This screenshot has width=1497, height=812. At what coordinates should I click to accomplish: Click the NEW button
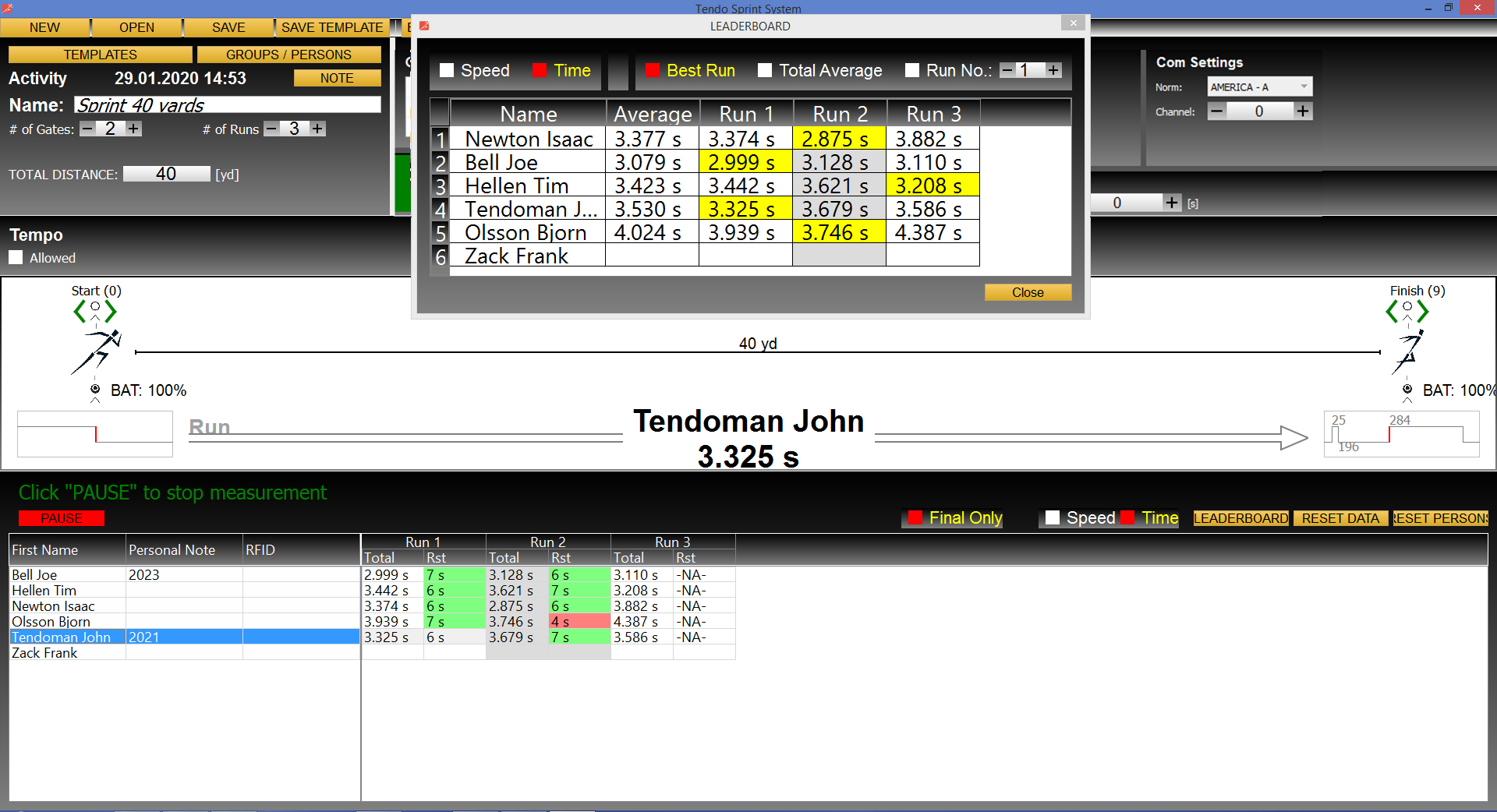click(x=44, y=27)
